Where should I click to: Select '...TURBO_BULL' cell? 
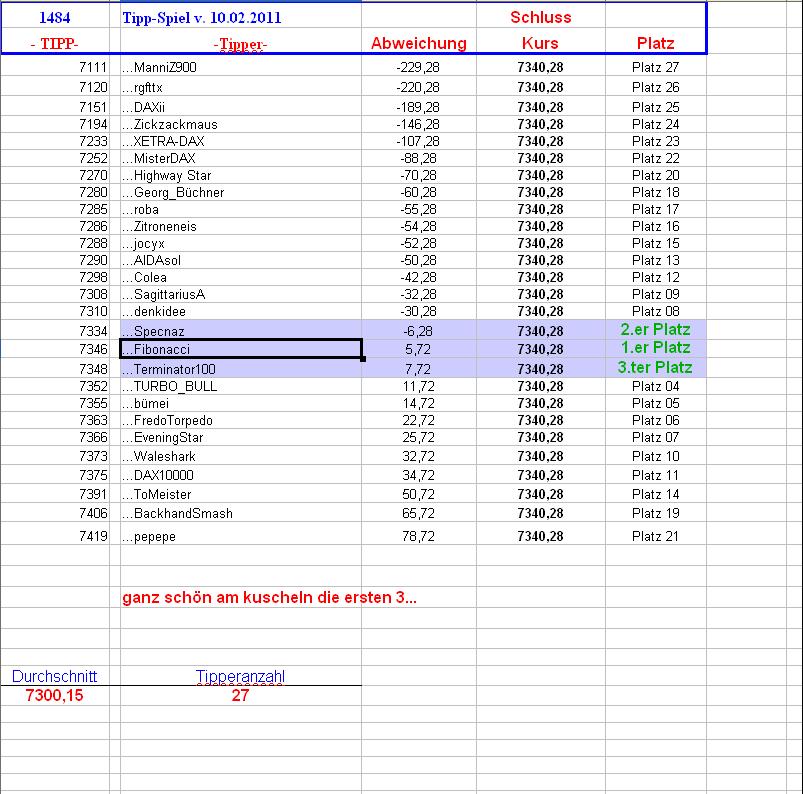(241, 386)
